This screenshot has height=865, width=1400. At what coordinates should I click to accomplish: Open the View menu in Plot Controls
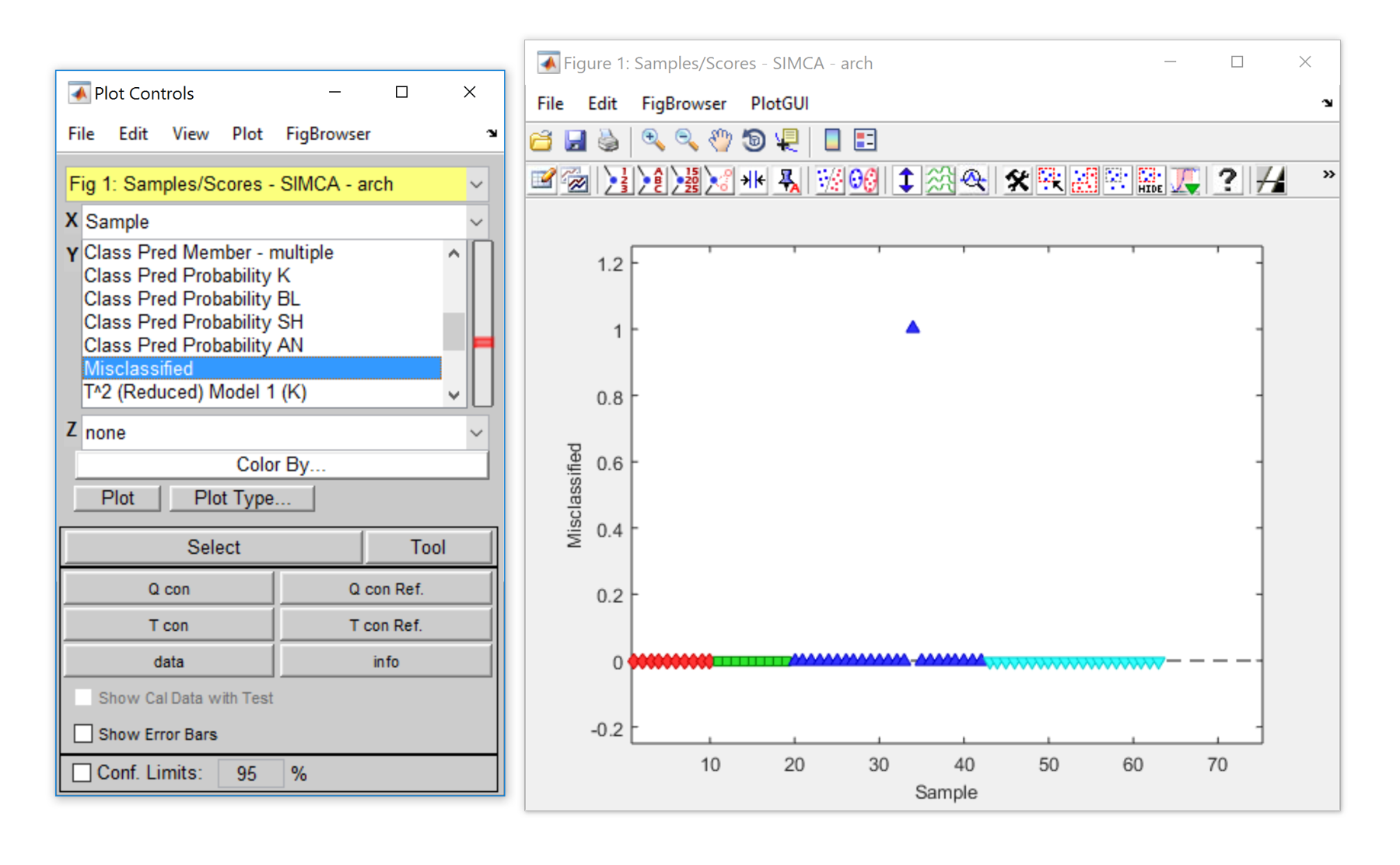tap(190, 134)
